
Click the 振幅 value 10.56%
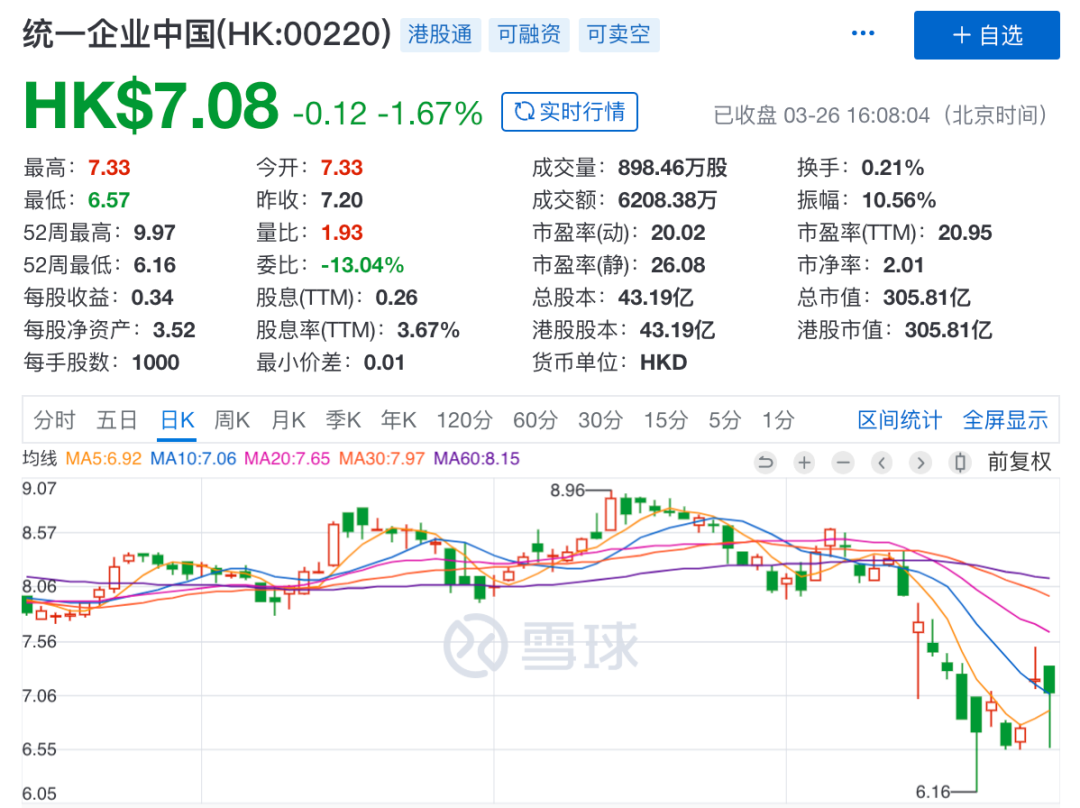coord(899,200)
